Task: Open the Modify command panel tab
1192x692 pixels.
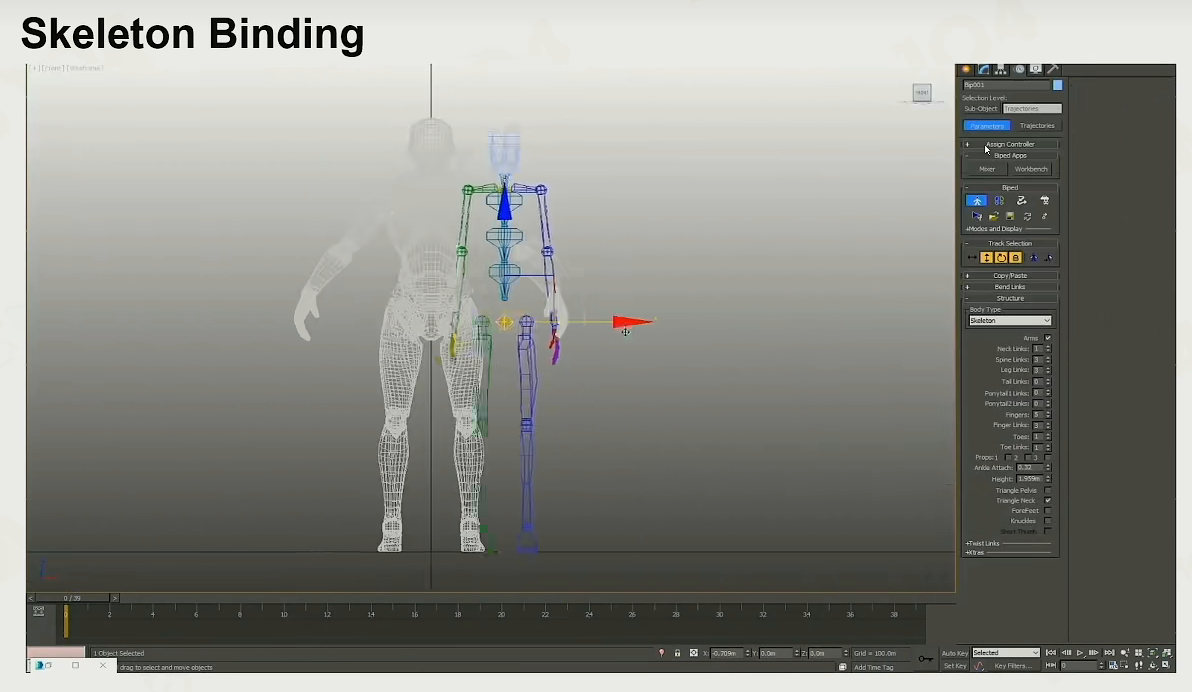Action: coord(984,69)
